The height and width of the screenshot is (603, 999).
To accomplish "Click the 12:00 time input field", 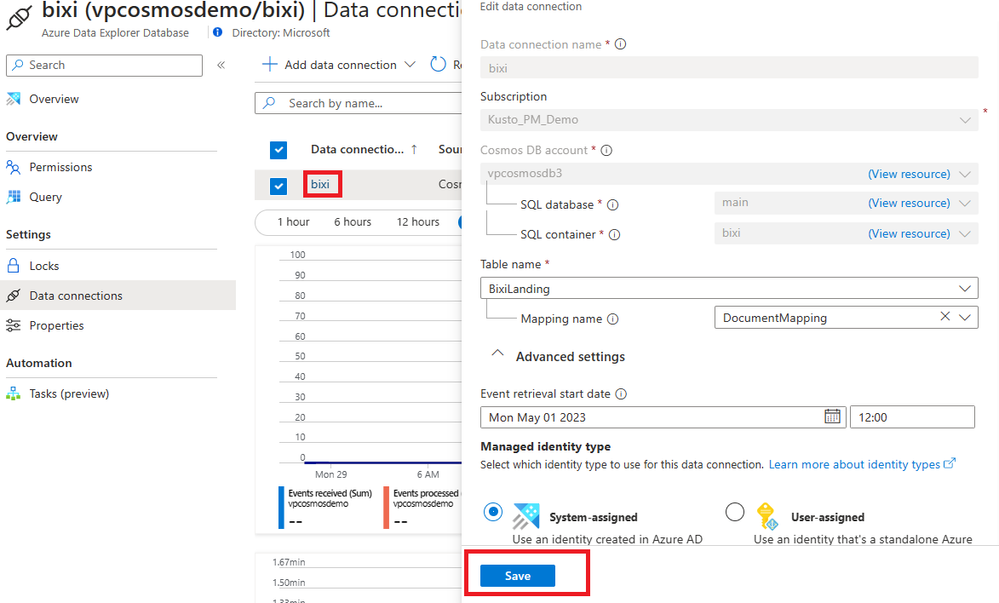I will click(x=912, y=417).
